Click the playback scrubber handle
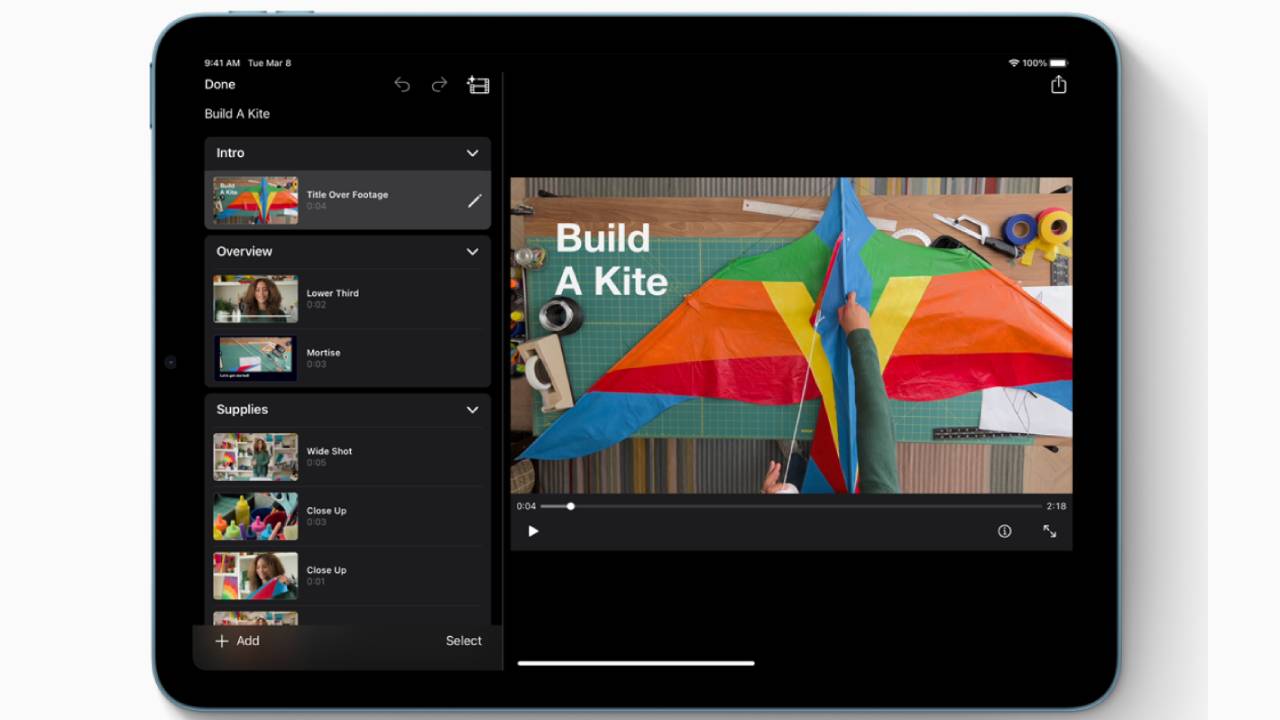This screenshot has width=1280, height=720. tap(571, 506)
